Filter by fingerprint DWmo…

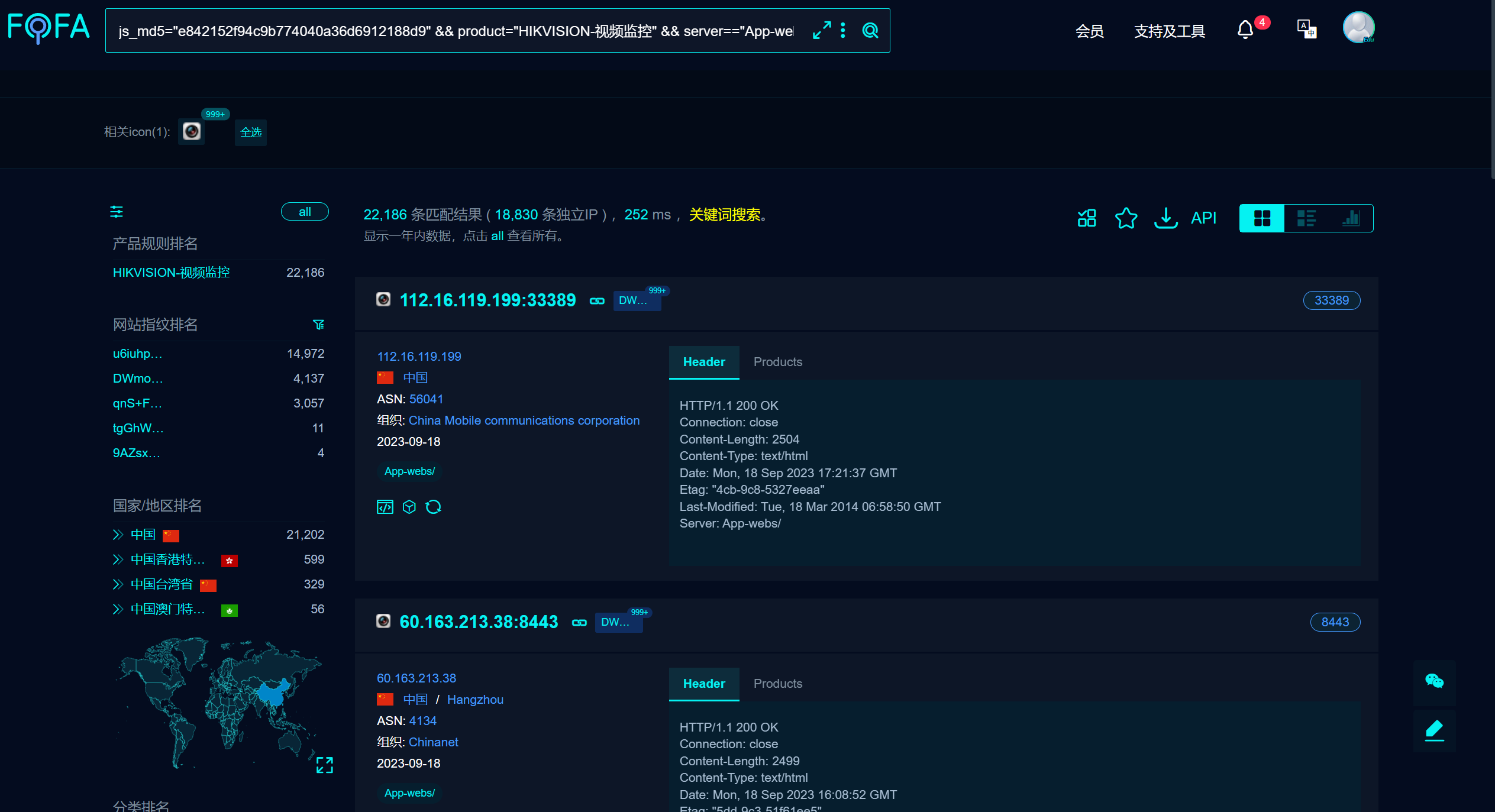[138, 378]
